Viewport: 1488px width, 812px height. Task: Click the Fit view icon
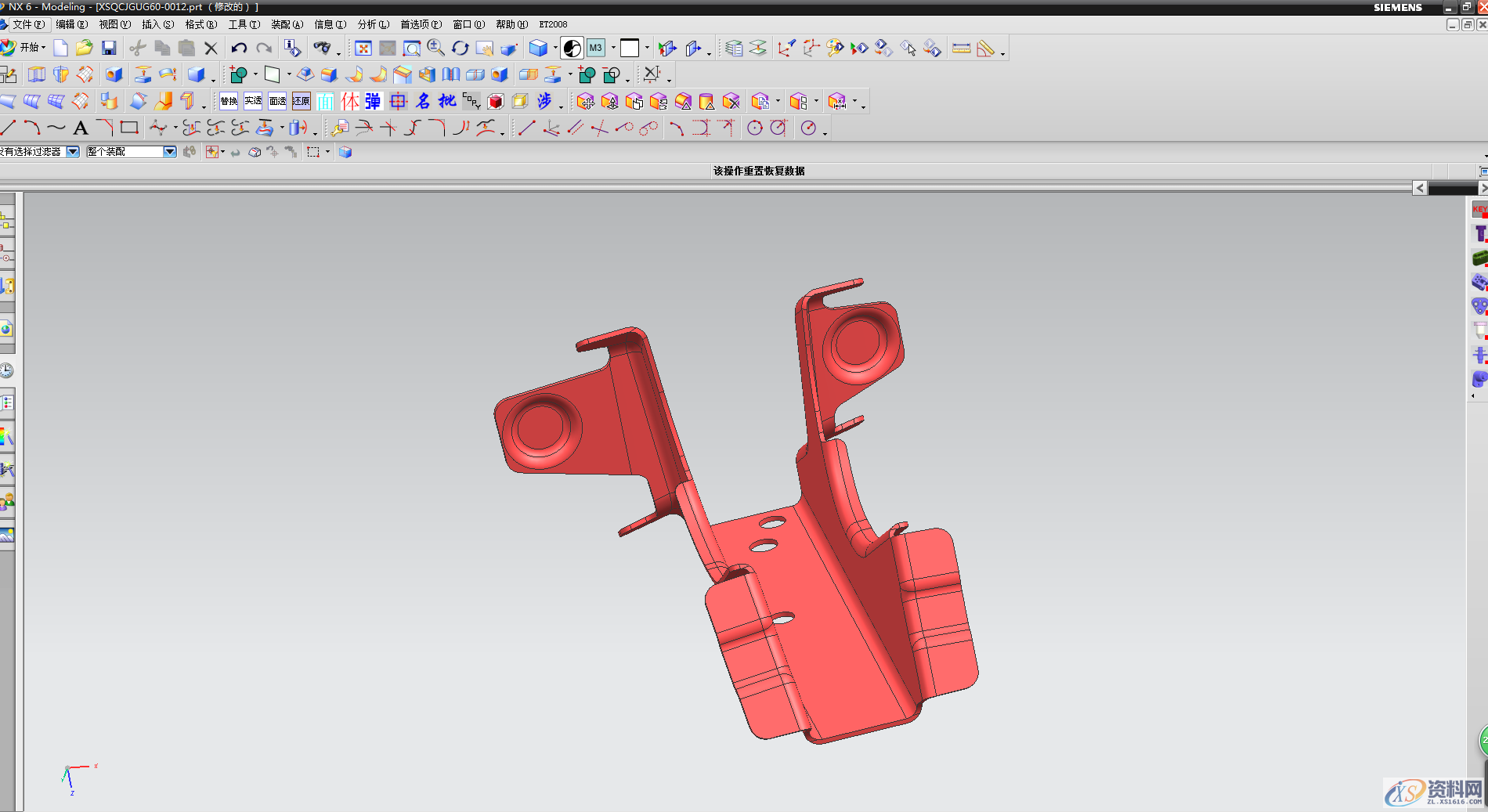(363, 49)
